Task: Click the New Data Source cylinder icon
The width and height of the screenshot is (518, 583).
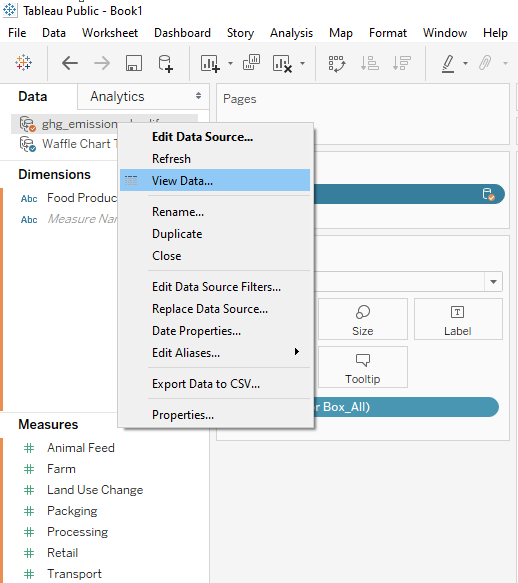Action: pos(165,64)
